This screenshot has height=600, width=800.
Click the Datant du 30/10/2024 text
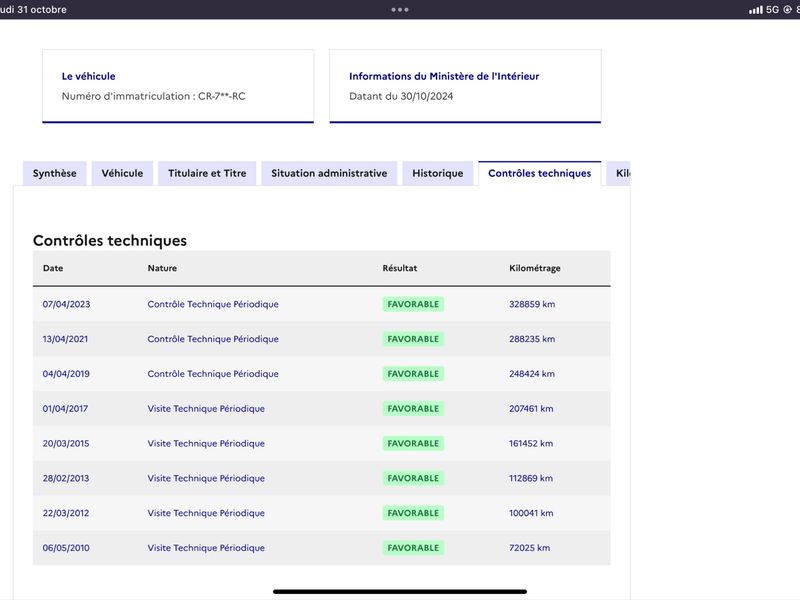pos(401,96)
